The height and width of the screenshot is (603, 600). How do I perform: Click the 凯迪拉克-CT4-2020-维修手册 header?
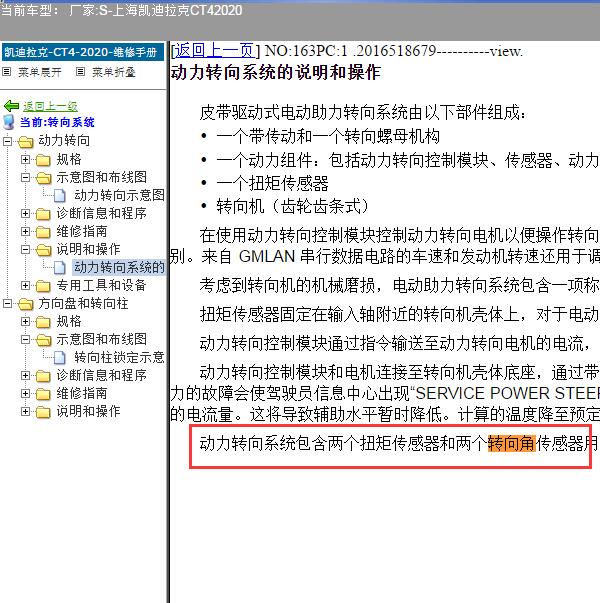83,52
